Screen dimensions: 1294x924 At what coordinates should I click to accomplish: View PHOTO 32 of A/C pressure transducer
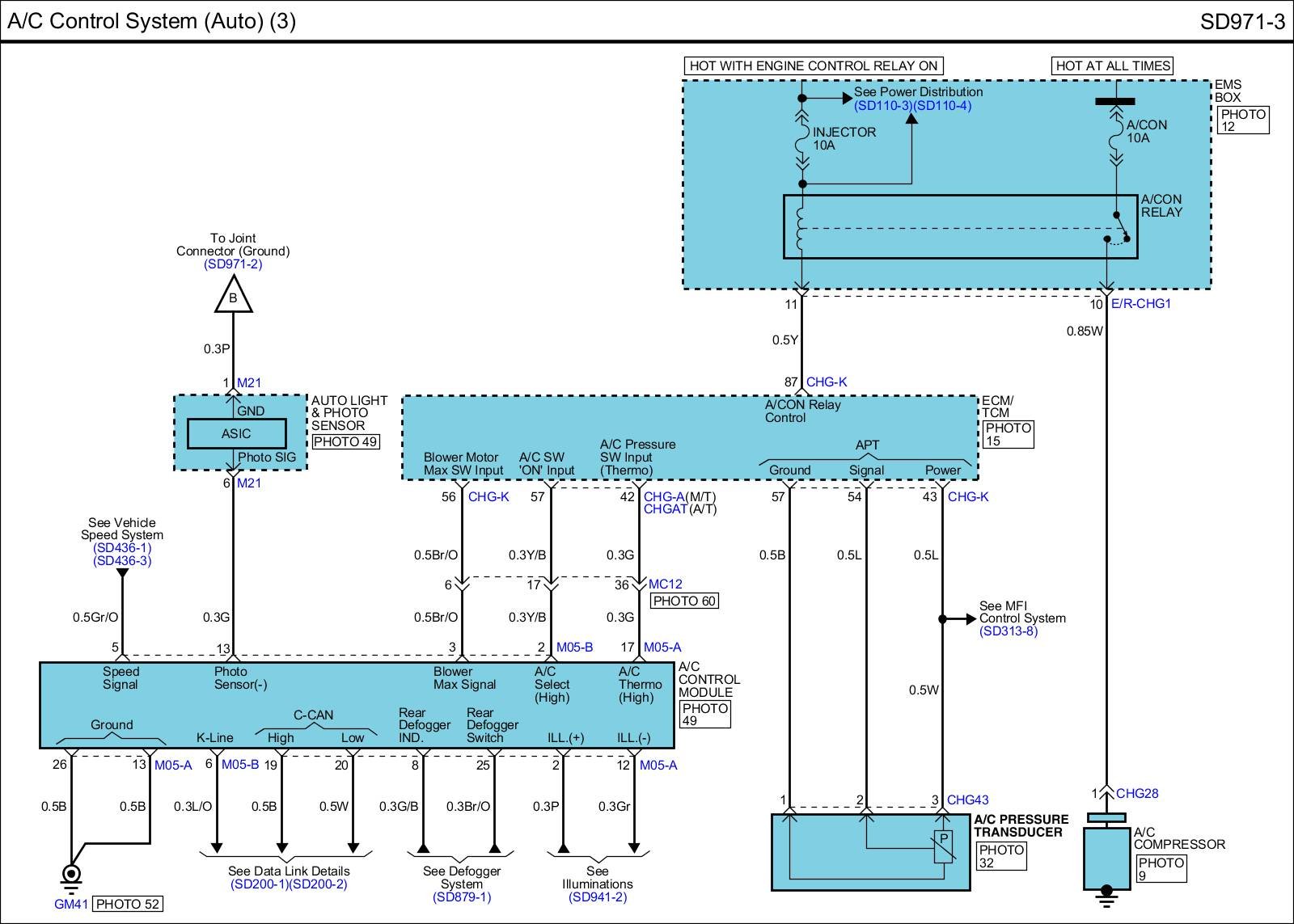coord(1001,856)
